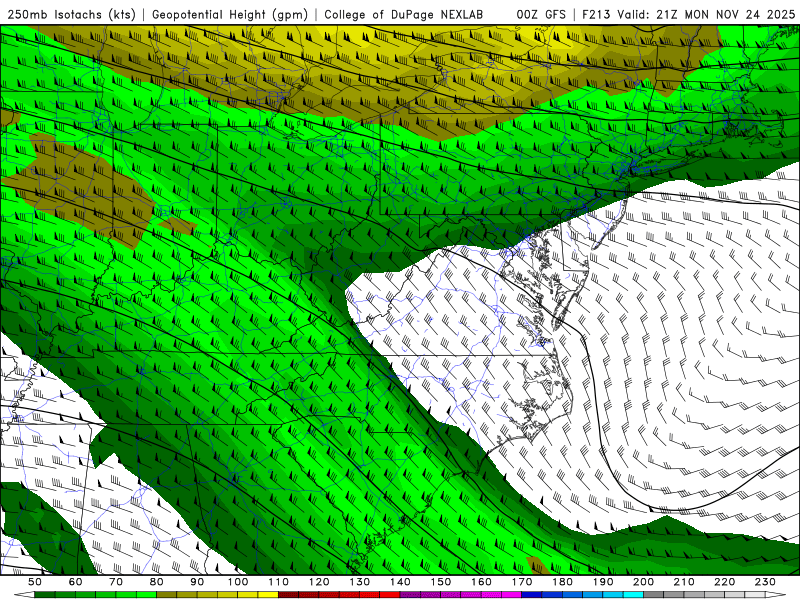Select the "00Z GFS" model run text

pos(541,15)
